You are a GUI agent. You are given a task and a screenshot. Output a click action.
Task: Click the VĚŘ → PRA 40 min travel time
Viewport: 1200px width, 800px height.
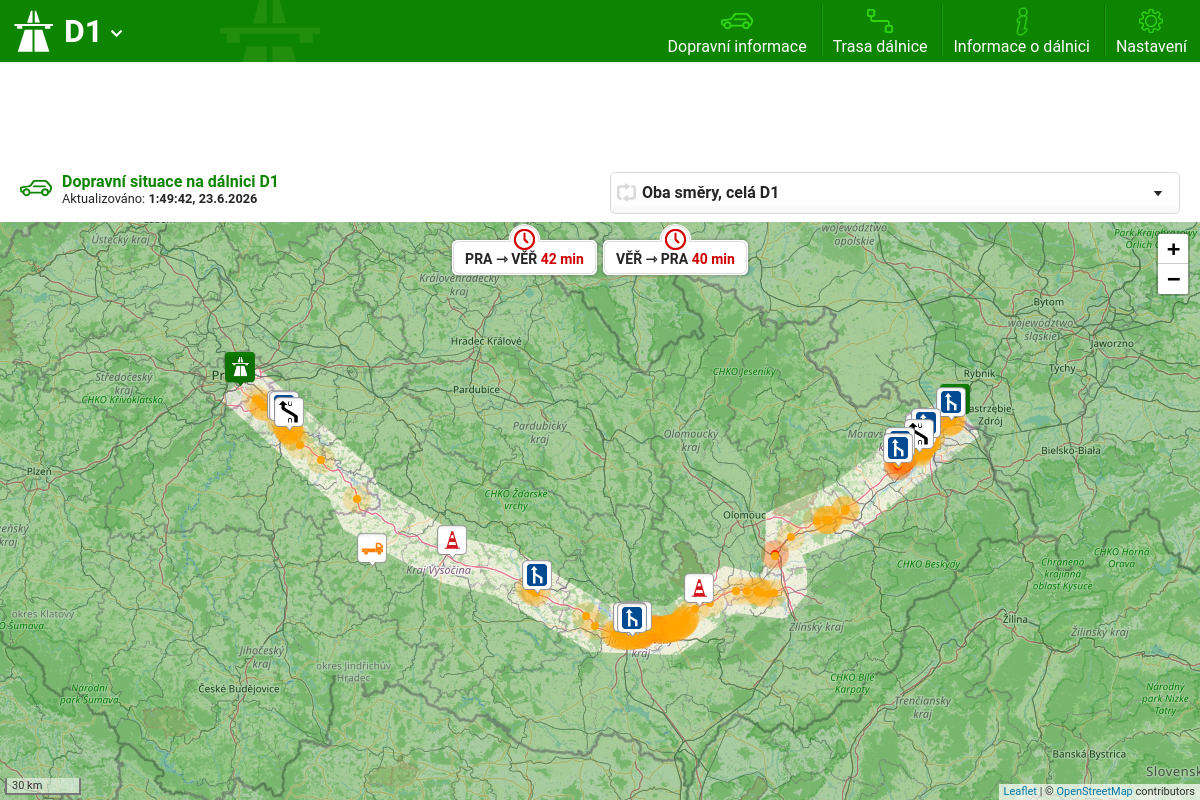click(675, 258)
